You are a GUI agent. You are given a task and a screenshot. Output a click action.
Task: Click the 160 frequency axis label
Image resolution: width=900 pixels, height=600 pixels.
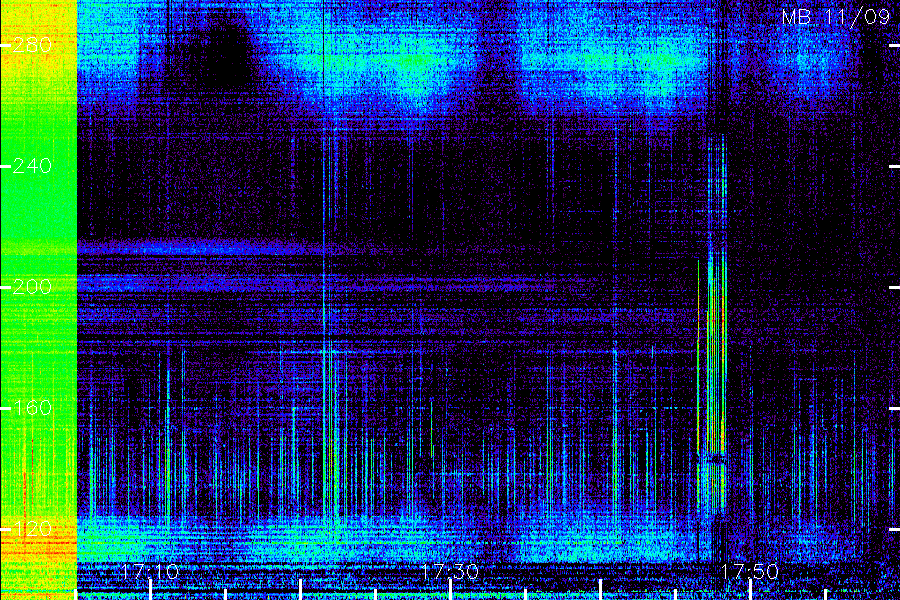point(32,408)
